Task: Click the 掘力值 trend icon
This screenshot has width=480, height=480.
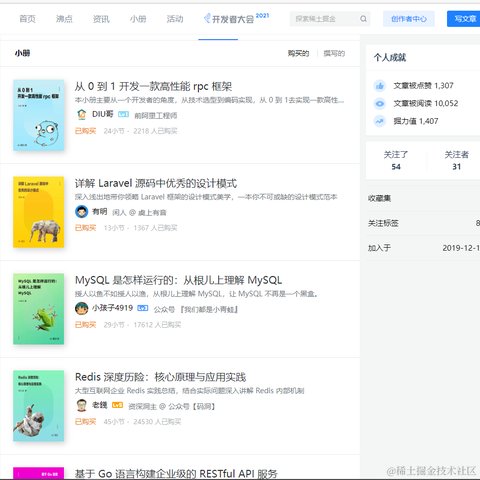Action: click(380, 121)
